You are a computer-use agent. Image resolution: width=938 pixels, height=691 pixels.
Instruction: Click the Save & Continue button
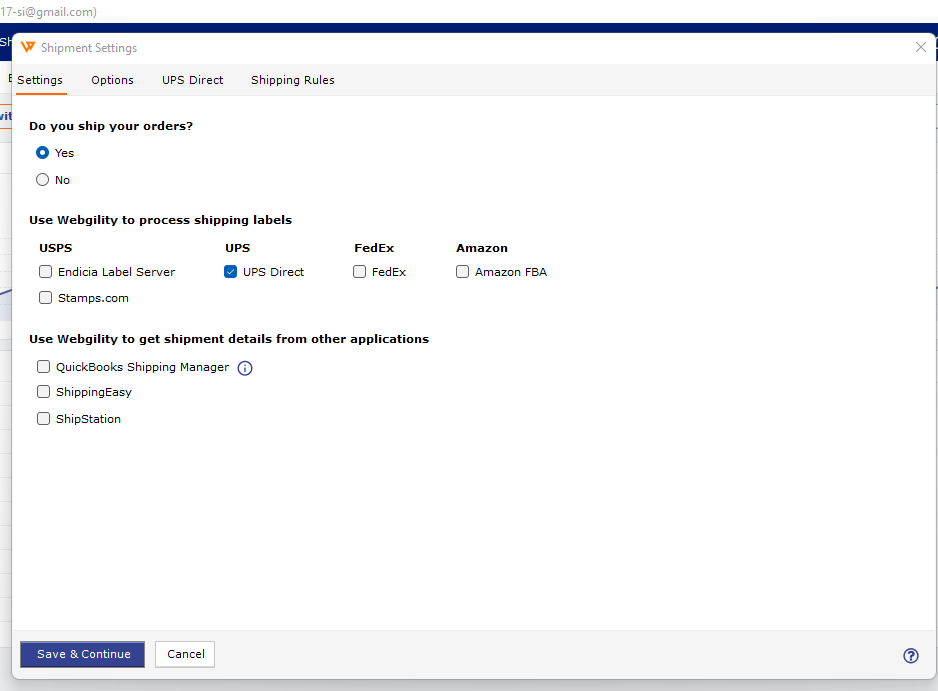click(x=83, y=655)
